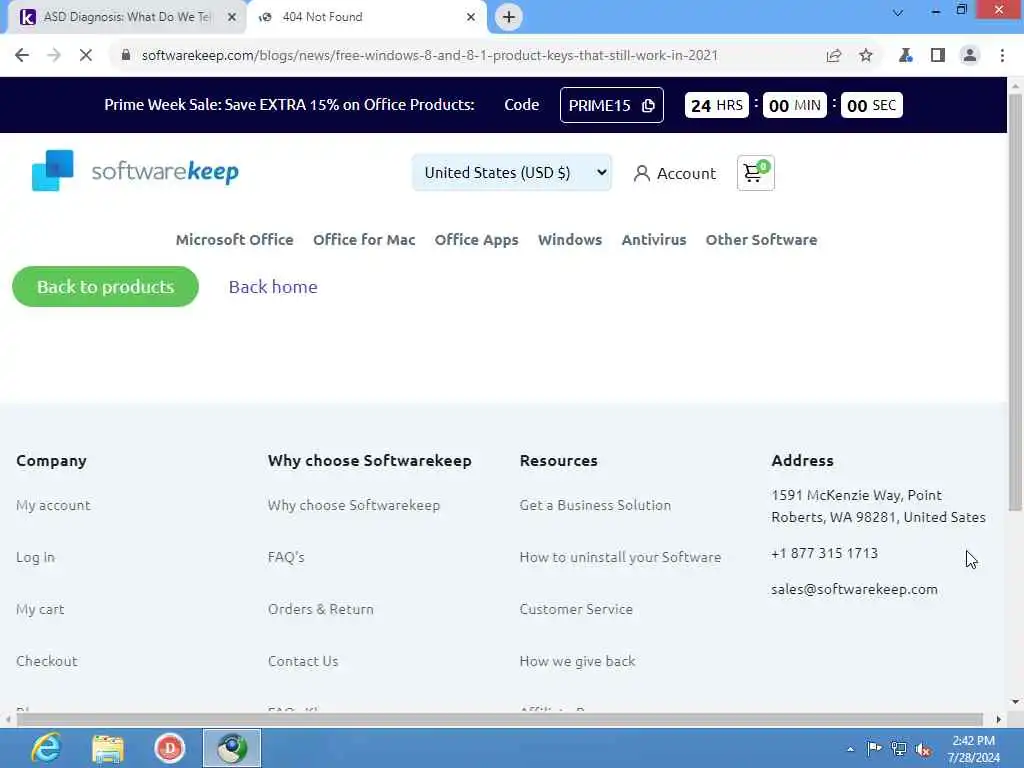The height and width of the screenshot is (768, 1024).
Task: Open the Other Software menu
Action: coord(761,240)
